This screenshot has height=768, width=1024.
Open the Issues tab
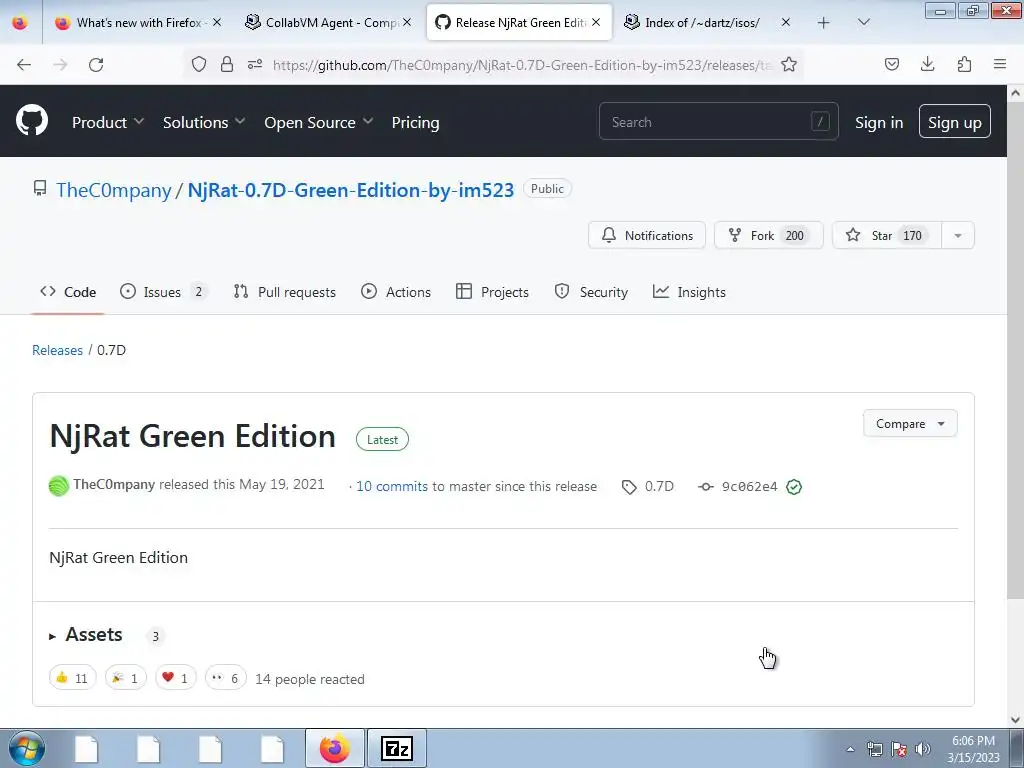click(163, 292)
